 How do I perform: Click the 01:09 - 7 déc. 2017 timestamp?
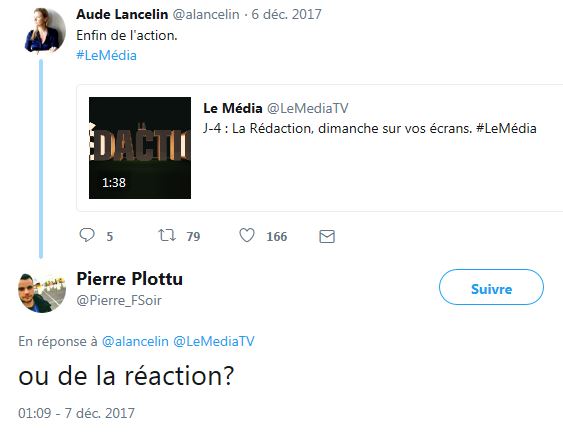(76, 413)
